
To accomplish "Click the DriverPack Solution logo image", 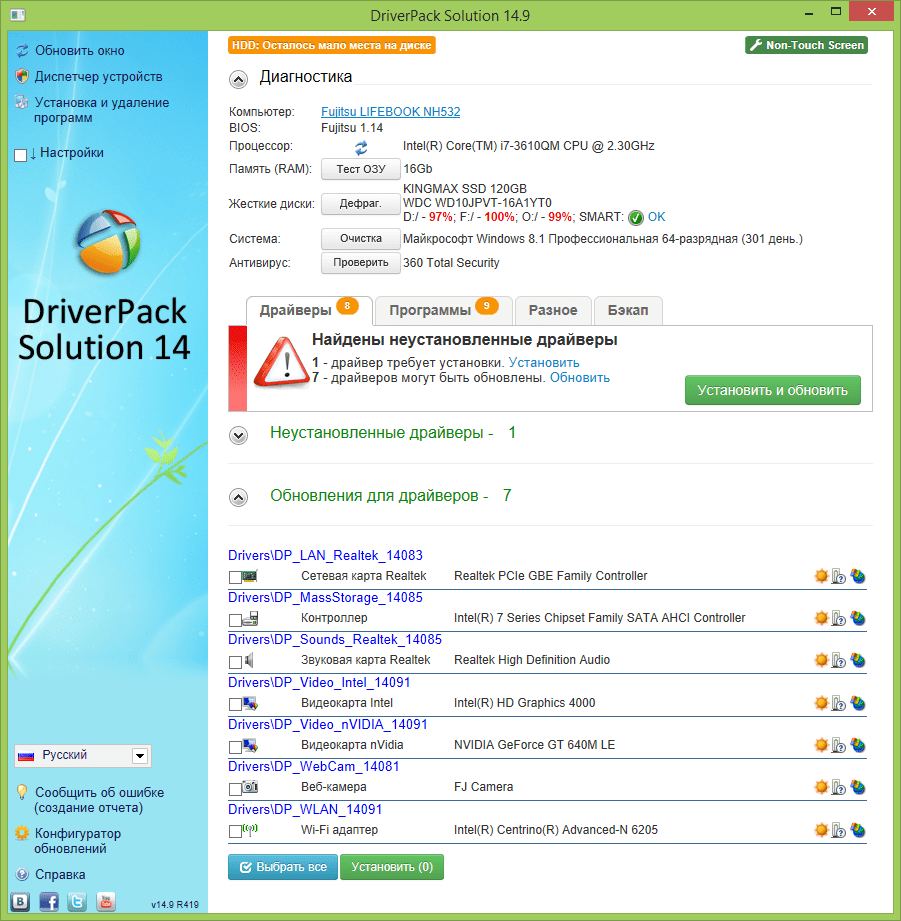I will 108,242.
